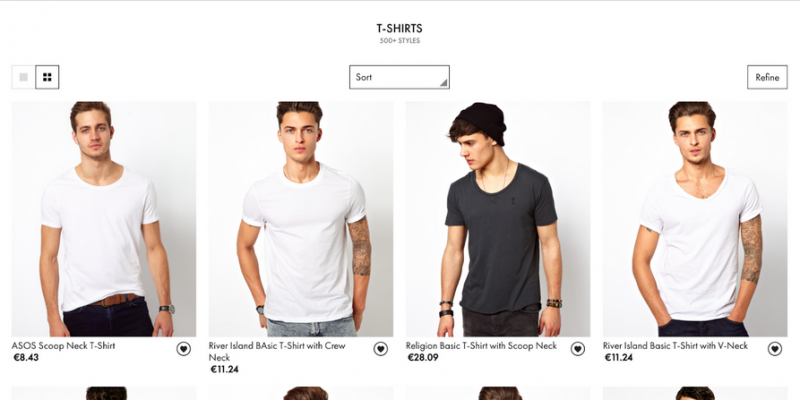Switch to single-column list view
The height and width of the screenshot is (400, 800).
point(23,77)
